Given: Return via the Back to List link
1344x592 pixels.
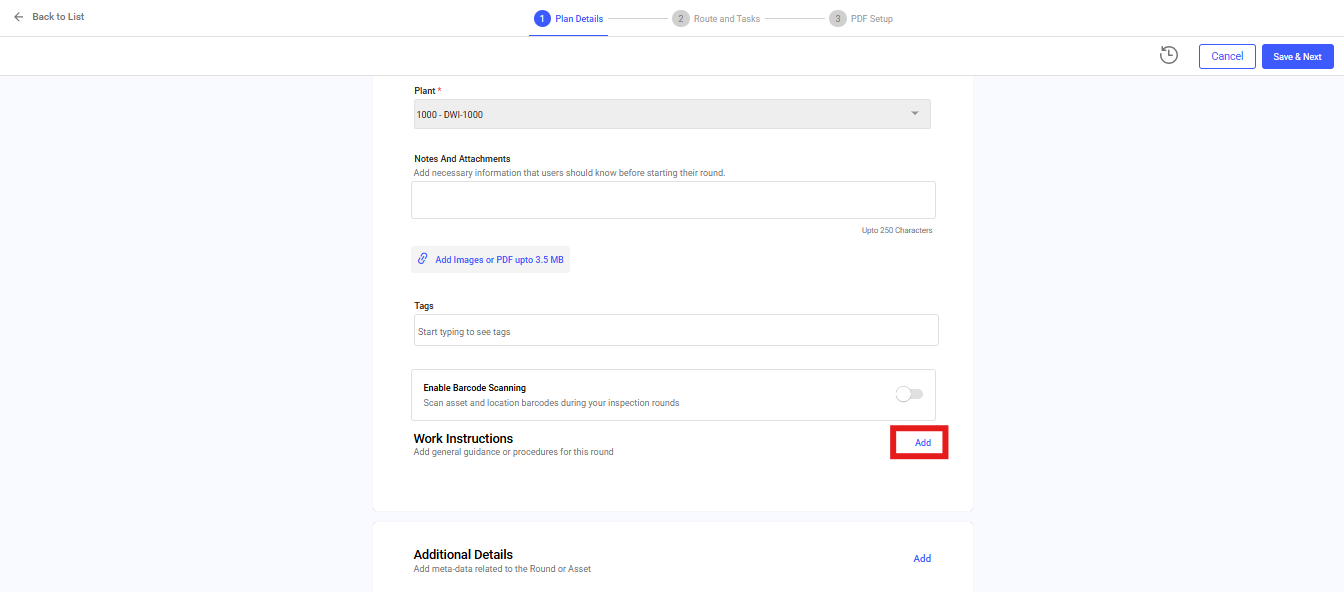Looking at the screenshot, I should pos(58,17).
